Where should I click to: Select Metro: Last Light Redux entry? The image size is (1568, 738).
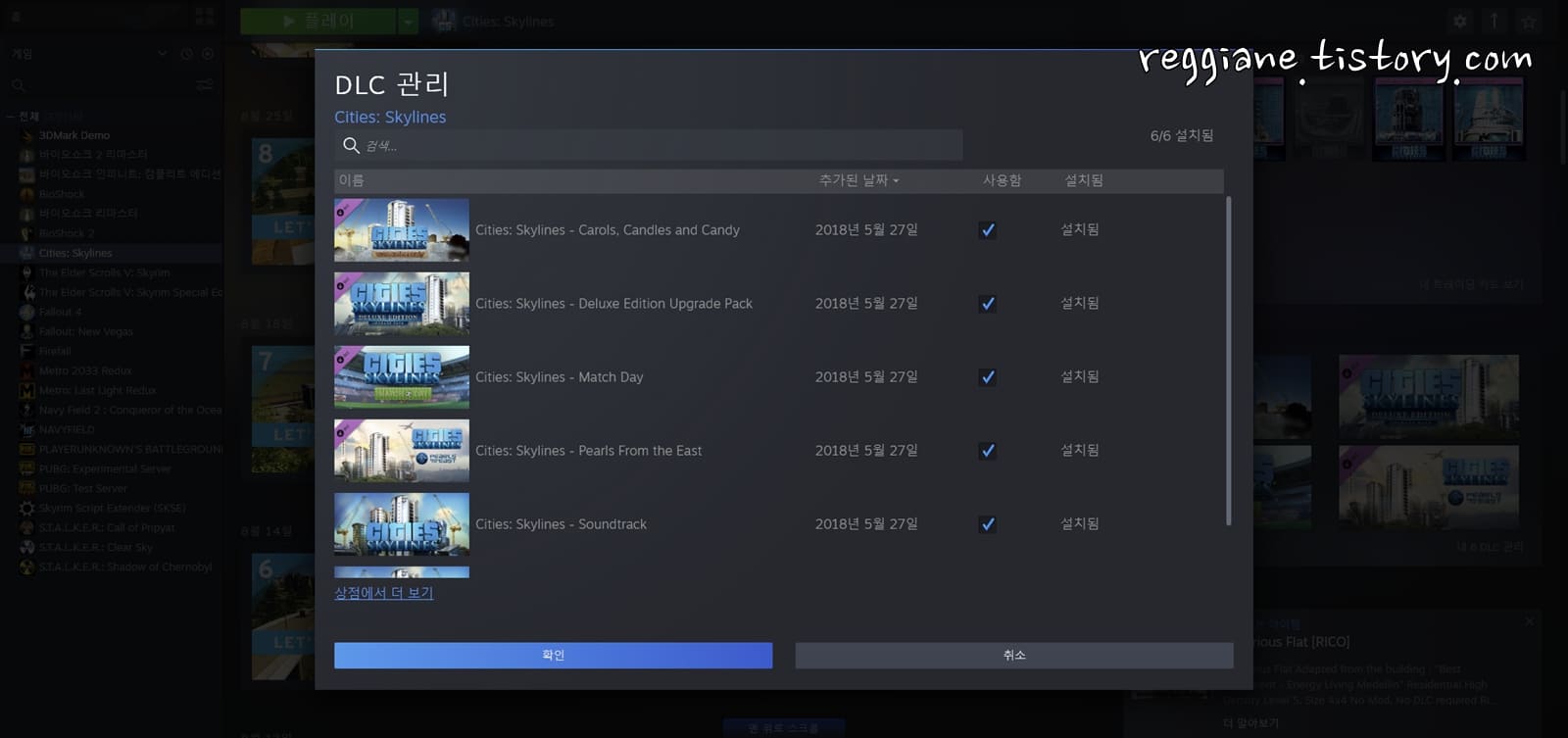[x=98, y=390]
